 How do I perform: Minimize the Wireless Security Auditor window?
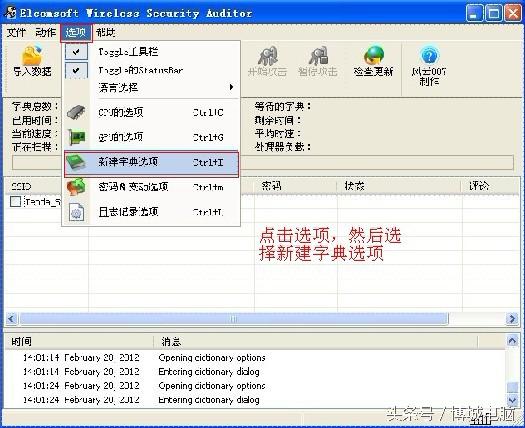pos(474,13)
